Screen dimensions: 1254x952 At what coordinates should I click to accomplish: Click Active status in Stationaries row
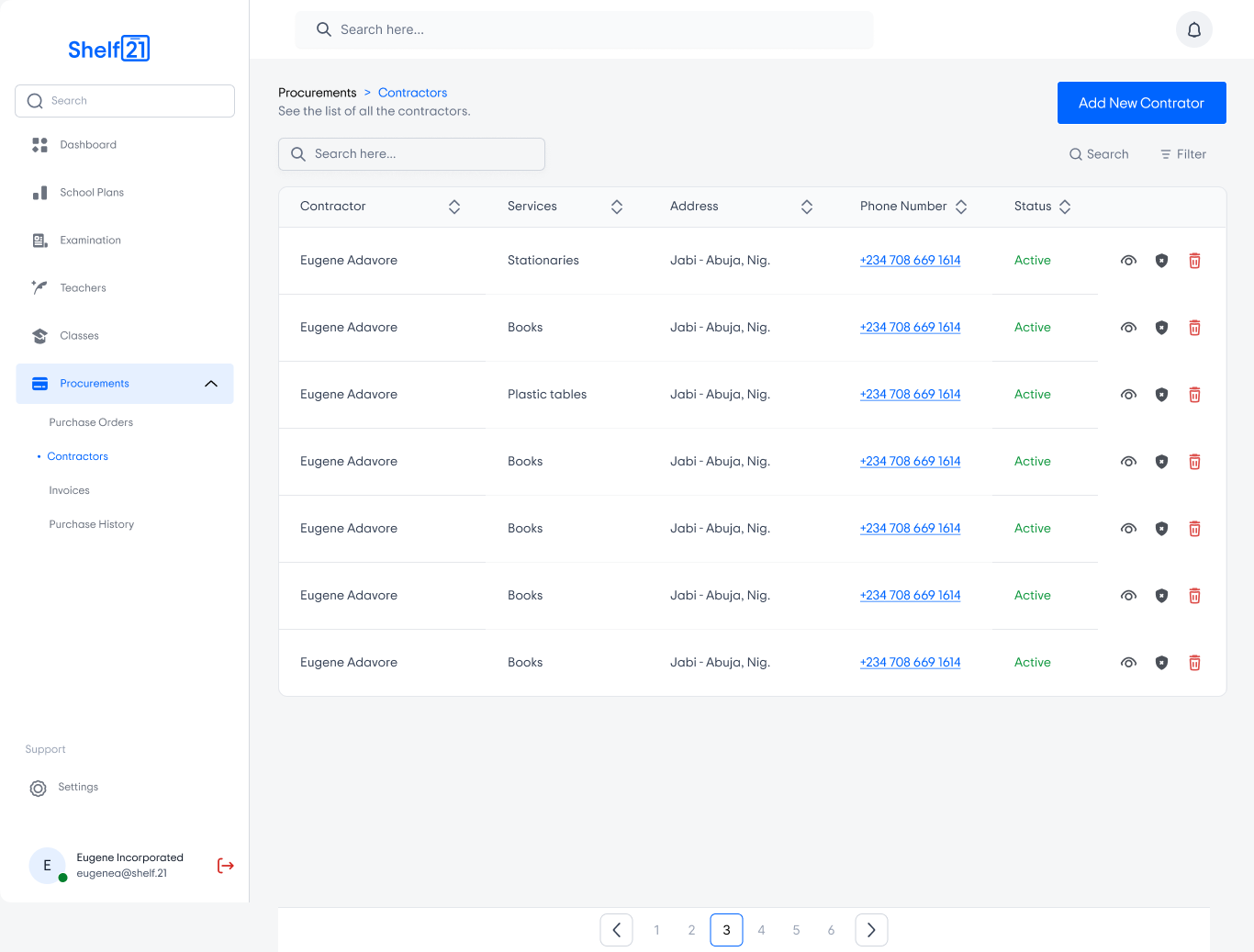1033,261
